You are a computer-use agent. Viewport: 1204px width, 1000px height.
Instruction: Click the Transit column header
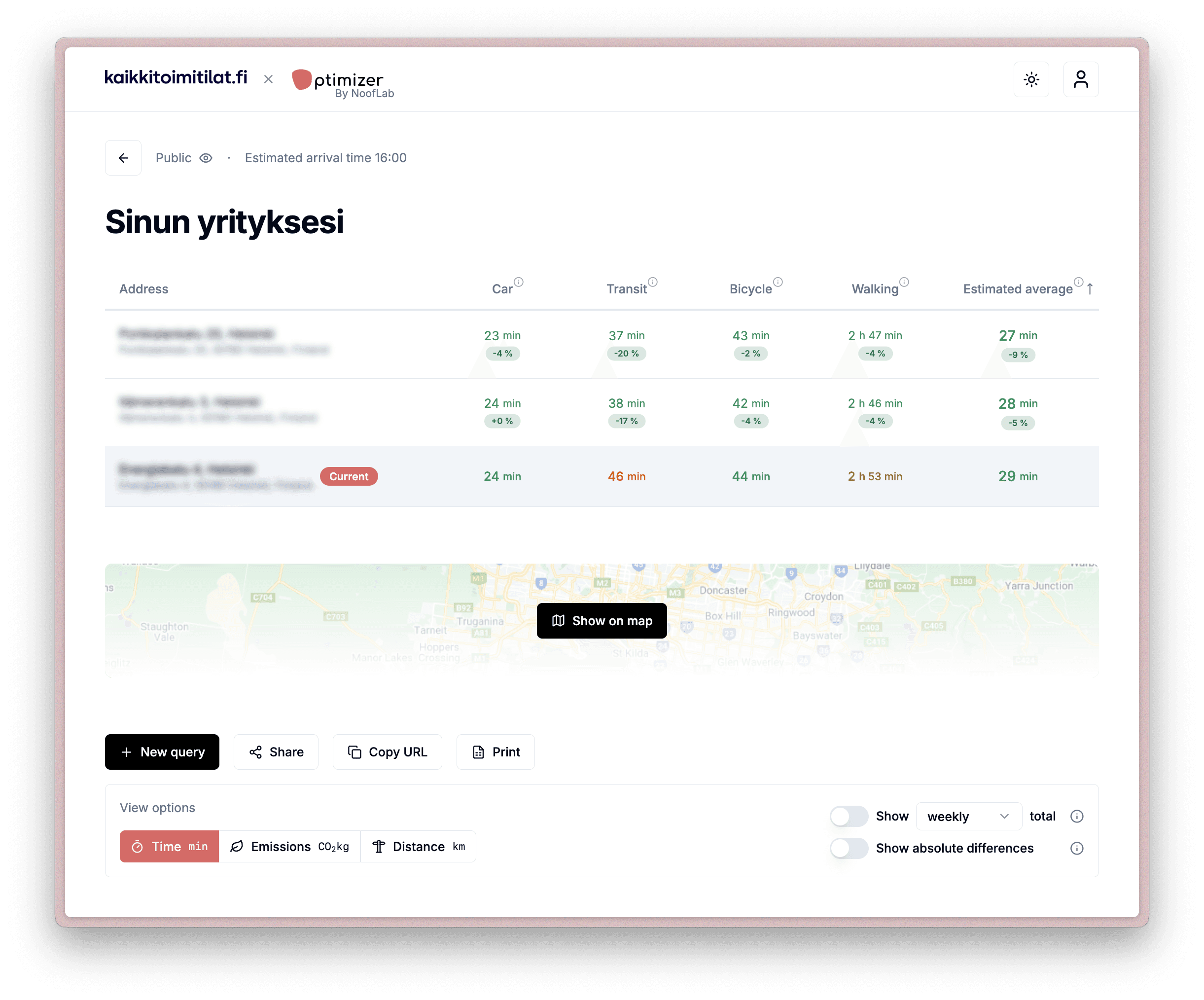click(x=627, y=289)
